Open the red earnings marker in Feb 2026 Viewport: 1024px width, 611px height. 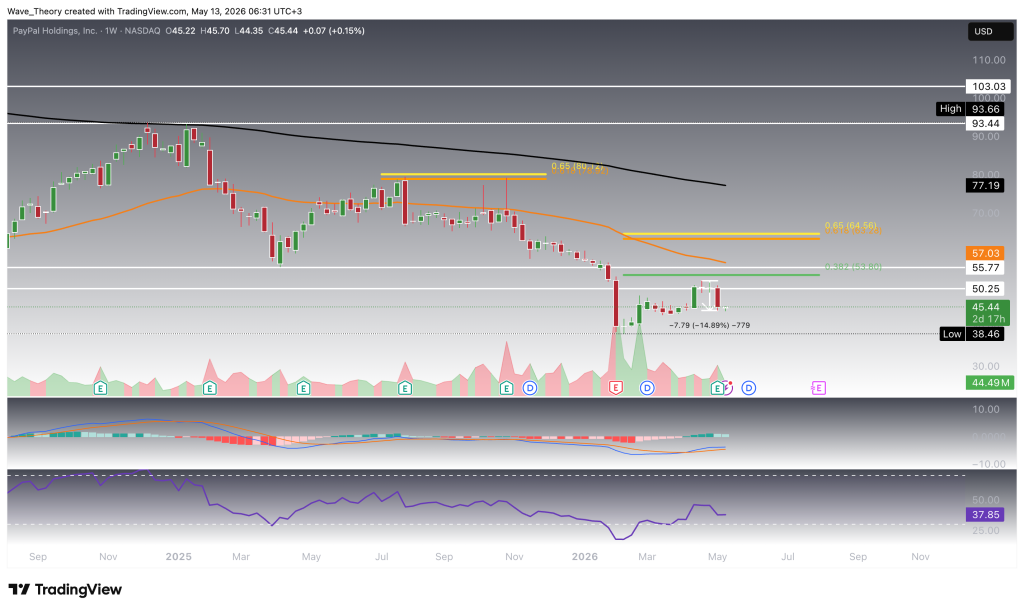tap(615, 388)
